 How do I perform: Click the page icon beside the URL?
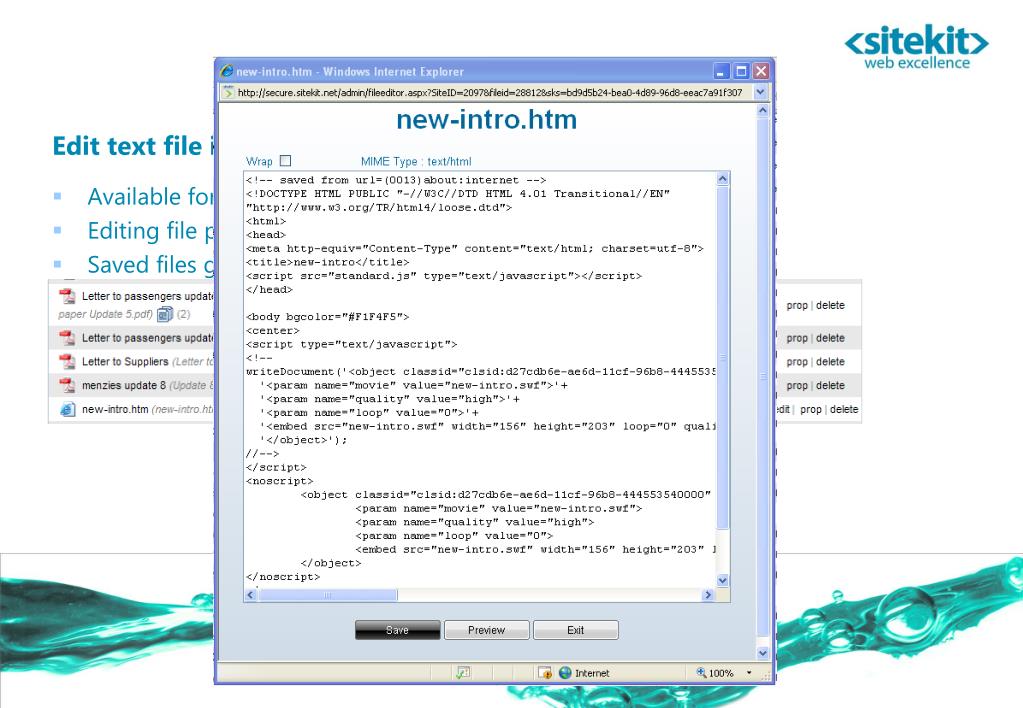[228, 93]
